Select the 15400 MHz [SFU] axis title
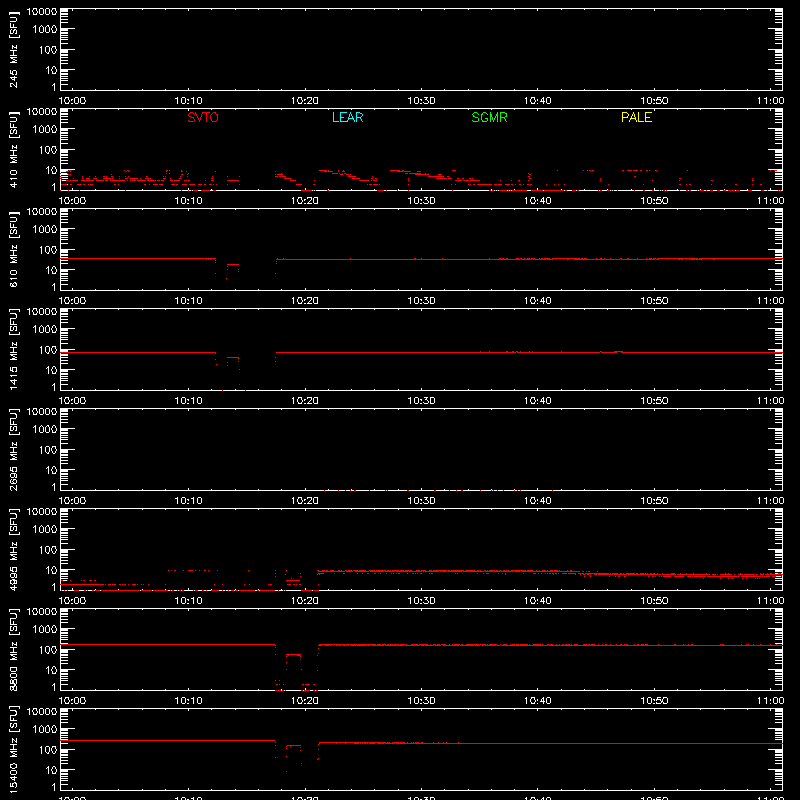 coord(13,749)
